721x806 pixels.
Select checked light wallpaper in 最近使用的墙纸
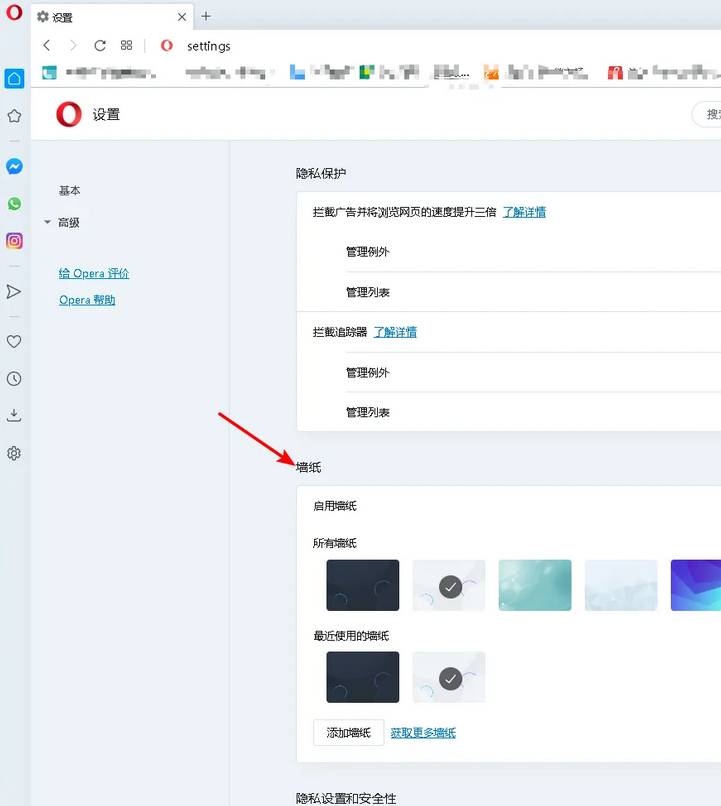[449, 677]
